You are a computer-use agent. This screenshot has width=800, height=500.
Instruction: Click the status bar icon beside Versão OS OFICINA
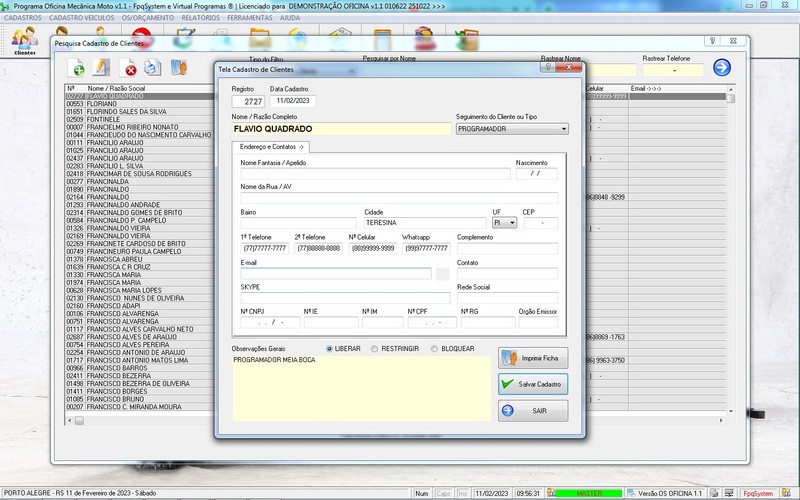pyautogui.click(x=631, y=493)
